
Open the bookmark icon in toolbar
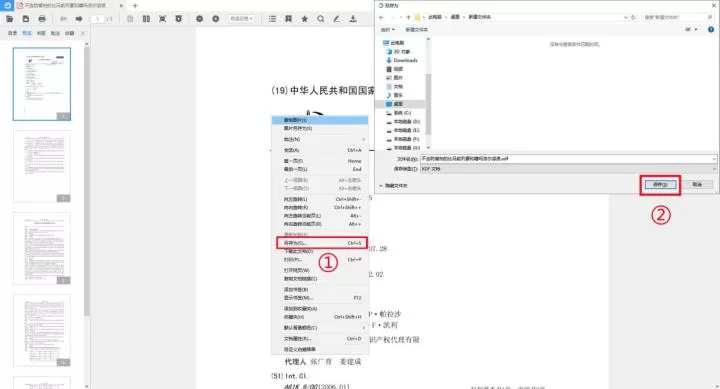click(x=288, y=19)
